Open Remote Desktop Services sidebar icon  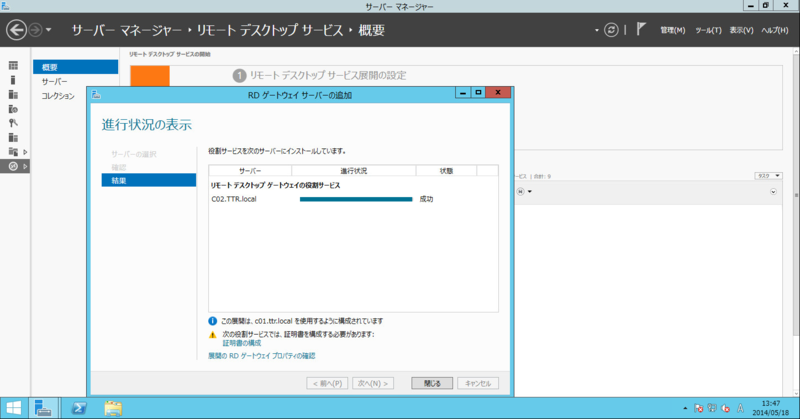[x=13, y=166]
